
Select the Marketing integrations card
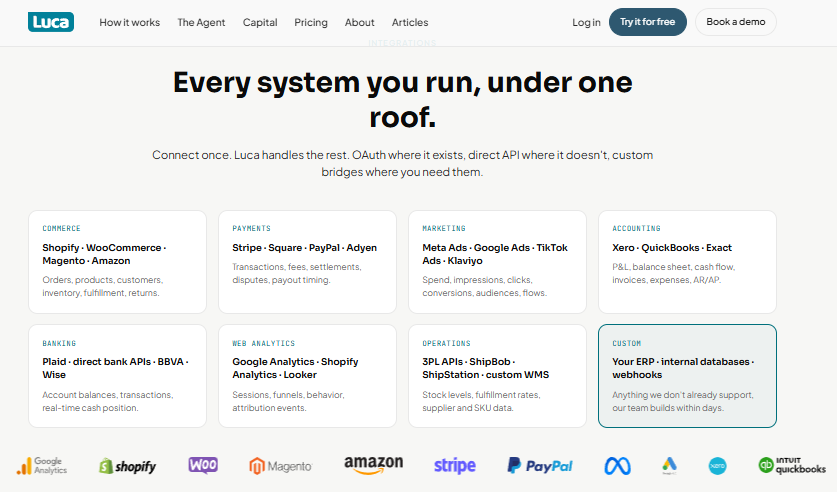[x=498, y=262]
